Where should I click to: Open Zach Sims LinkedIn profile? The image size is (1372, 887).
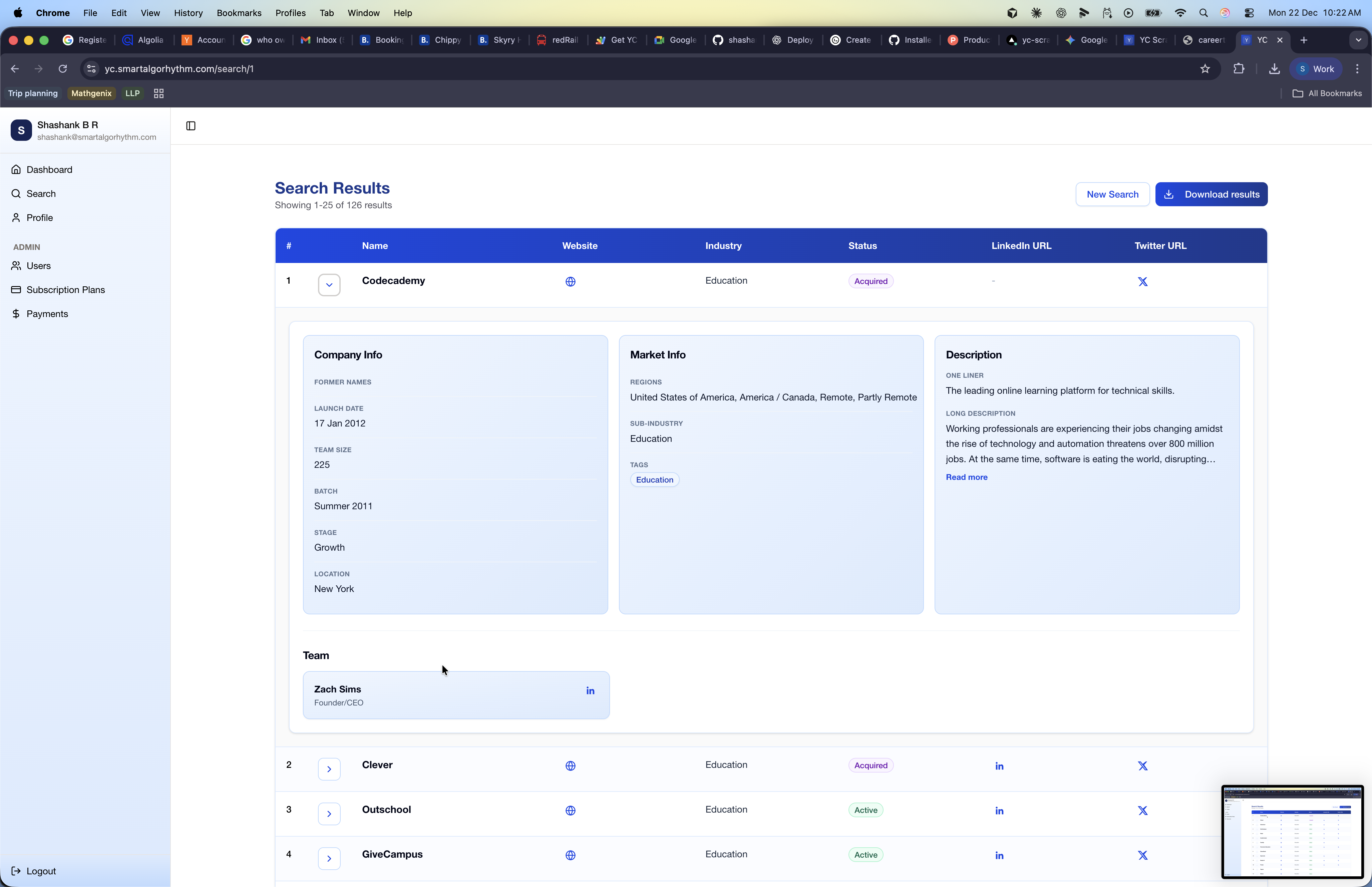[x=590, y=690]
